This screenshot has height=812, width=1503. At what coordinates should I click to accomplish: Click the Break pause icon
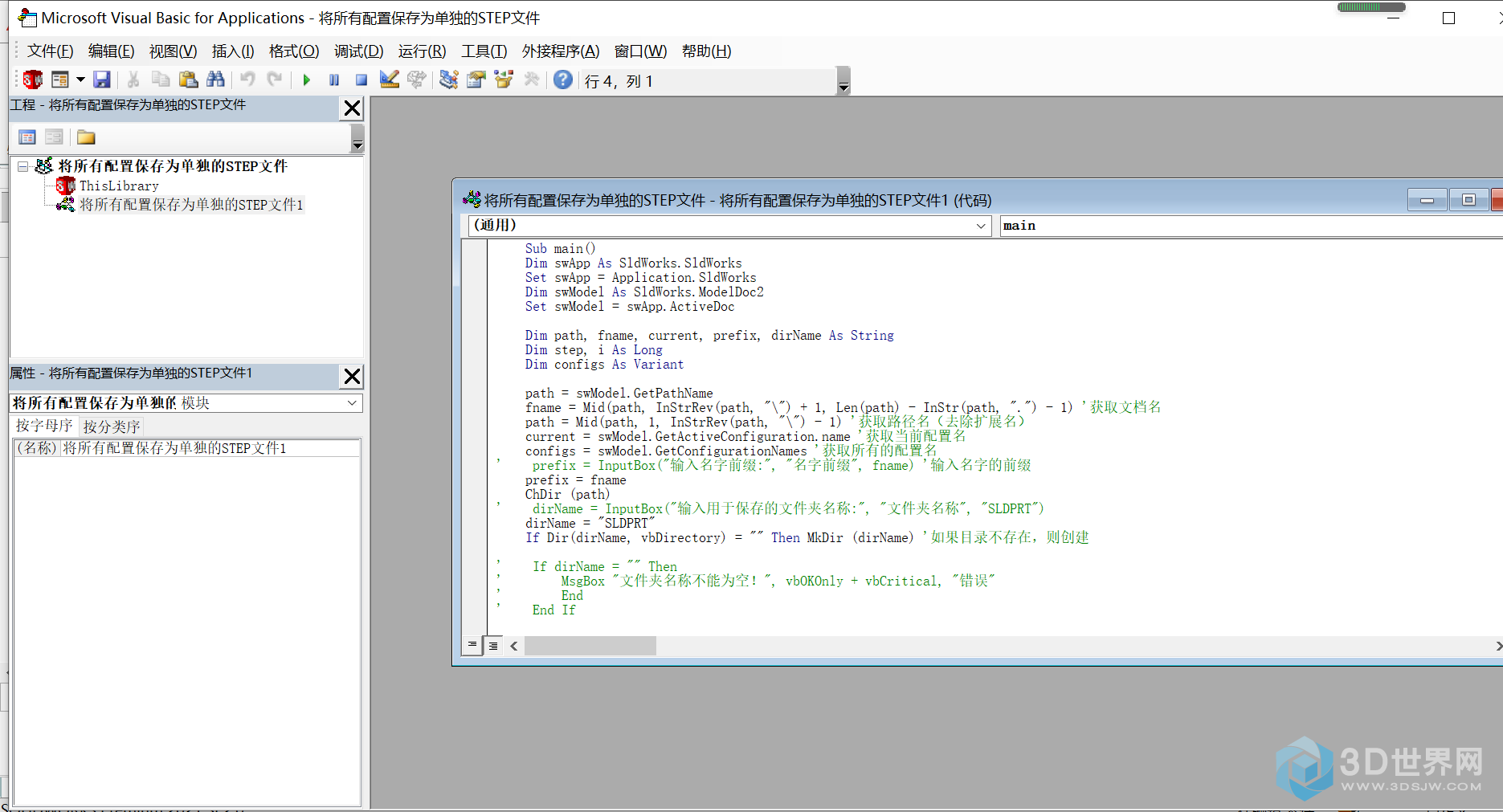click(334, 80)
